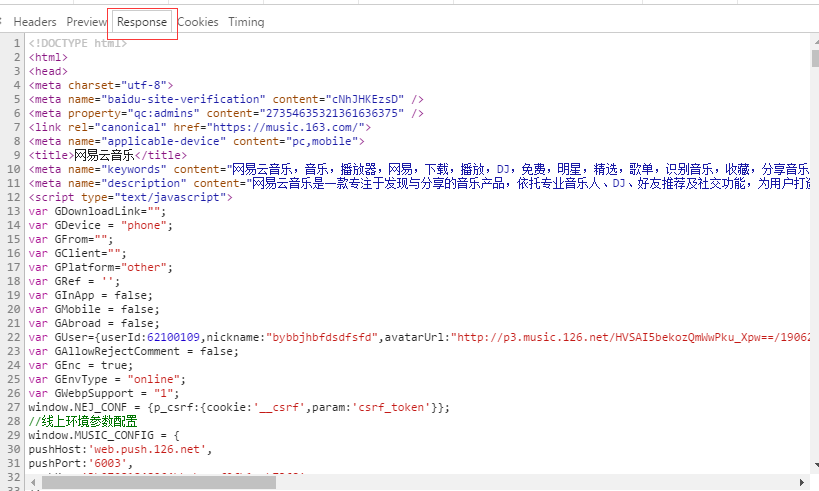Click line number 22 in gutter

point(14,337)
